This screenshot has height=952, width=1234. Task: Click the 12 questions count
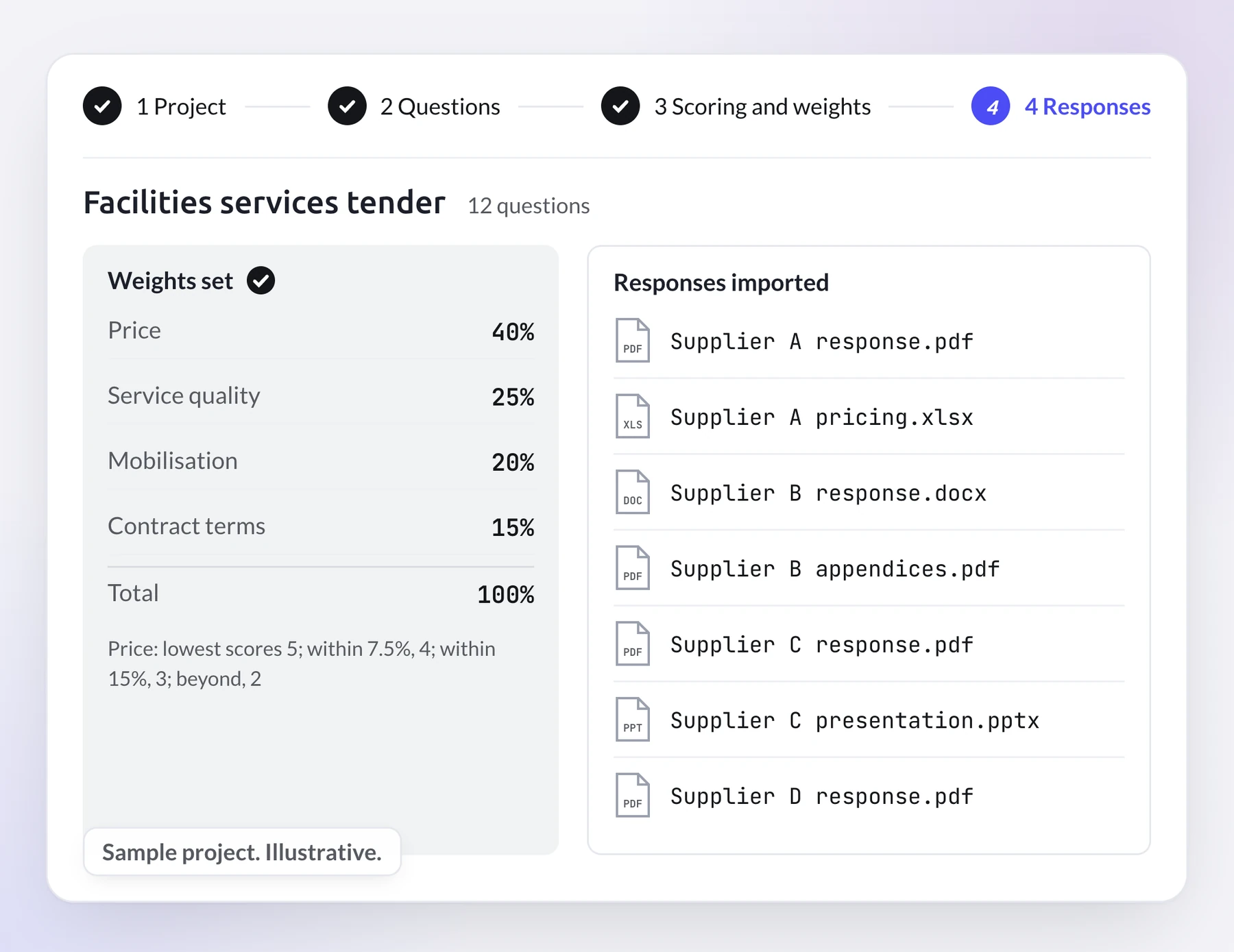click(x=529, y=206)
